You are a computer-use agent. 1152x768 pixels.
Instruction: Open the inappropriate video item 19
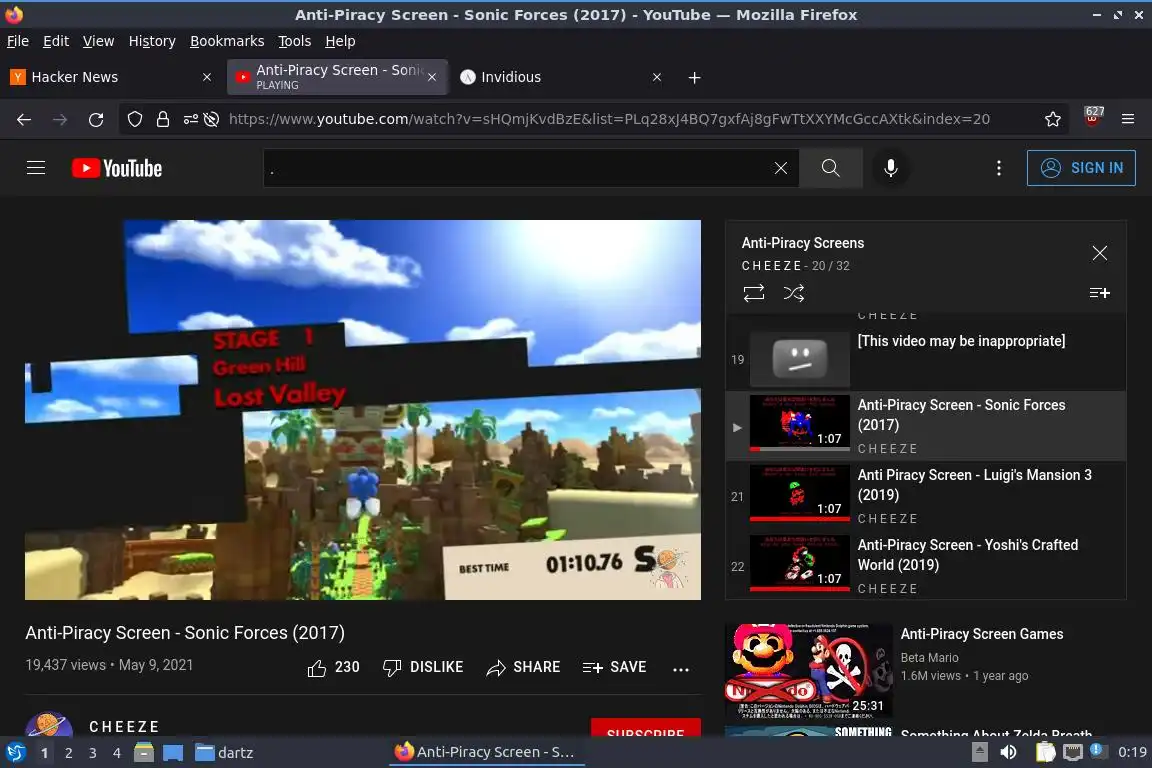coord(926,359)
